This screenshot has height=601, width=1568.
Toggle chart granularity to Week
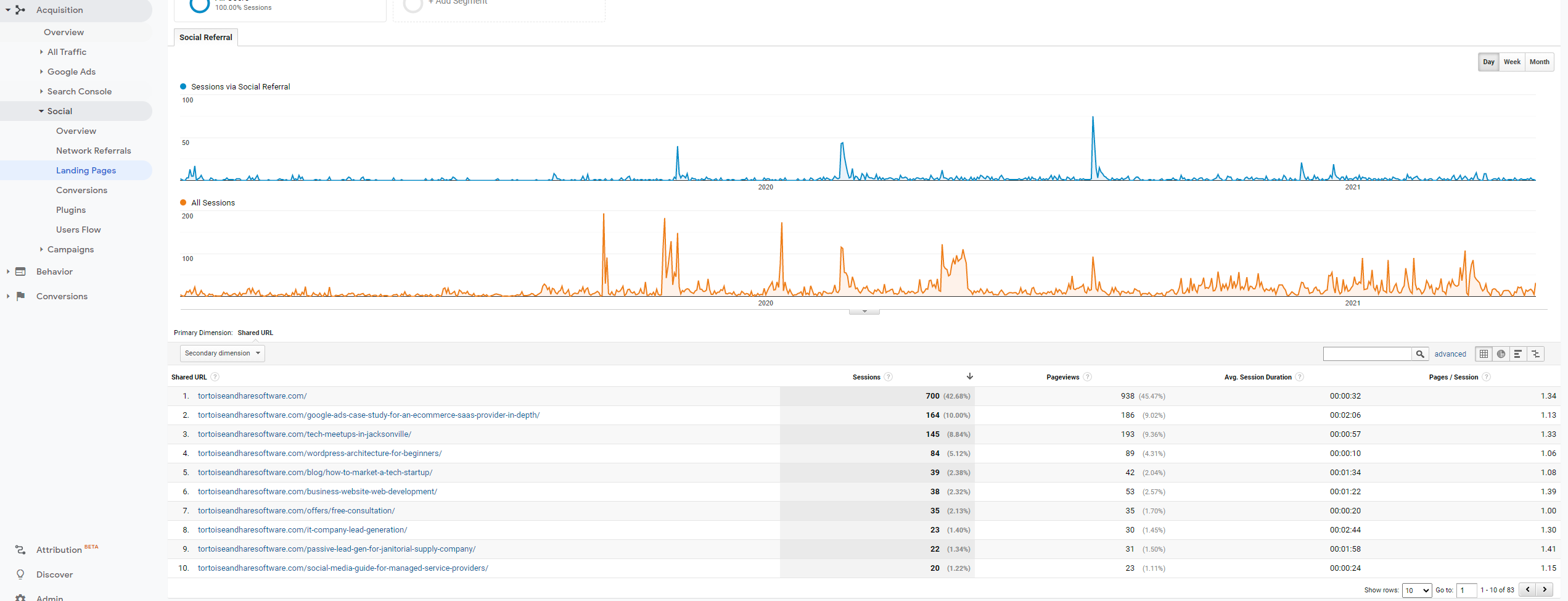pos(1512,62)
